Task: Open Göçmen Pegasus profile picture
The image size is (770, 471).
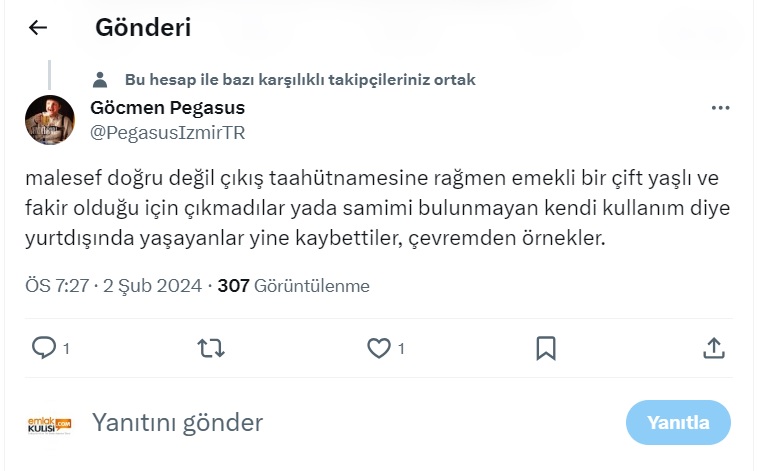Action: (x=49, y=120)
